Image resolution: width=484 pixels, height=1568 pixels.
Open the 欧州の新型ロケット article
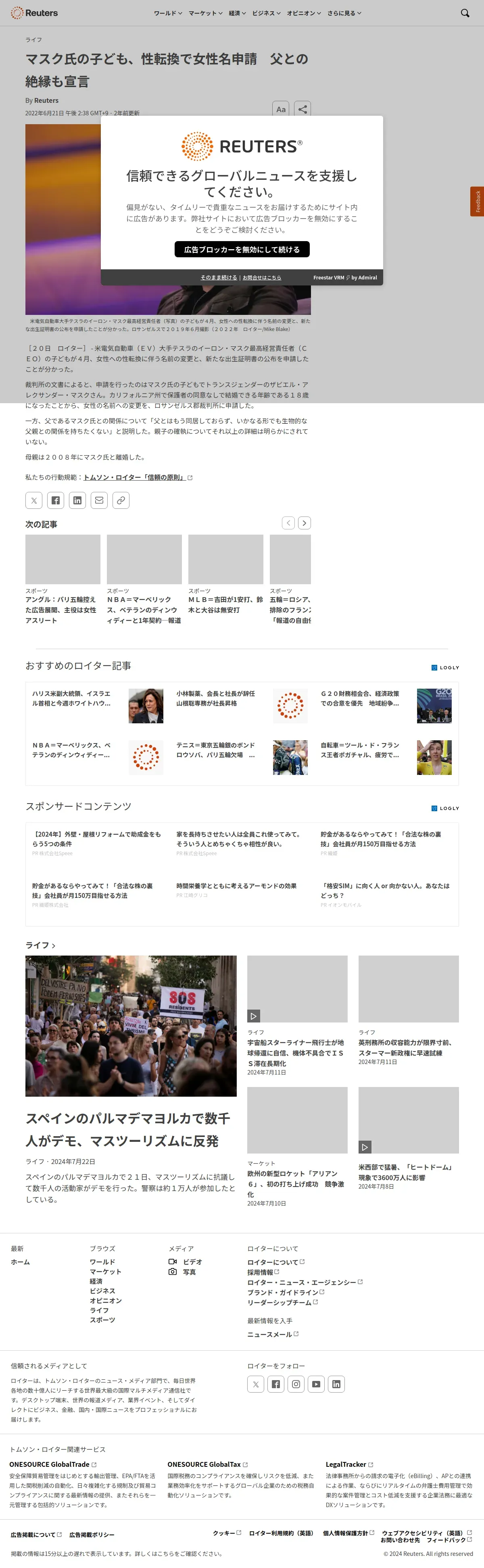(x=295, y=1184)
